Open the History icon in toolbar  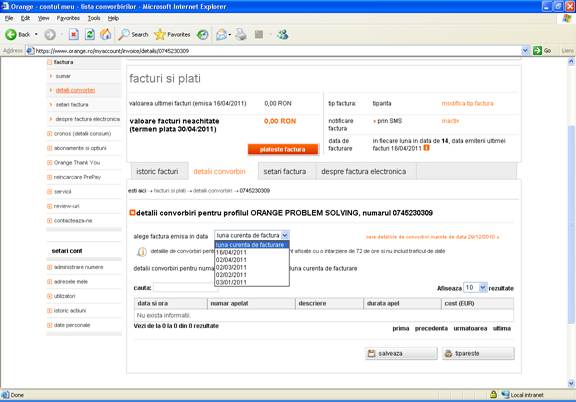click(x=202, y=35)
